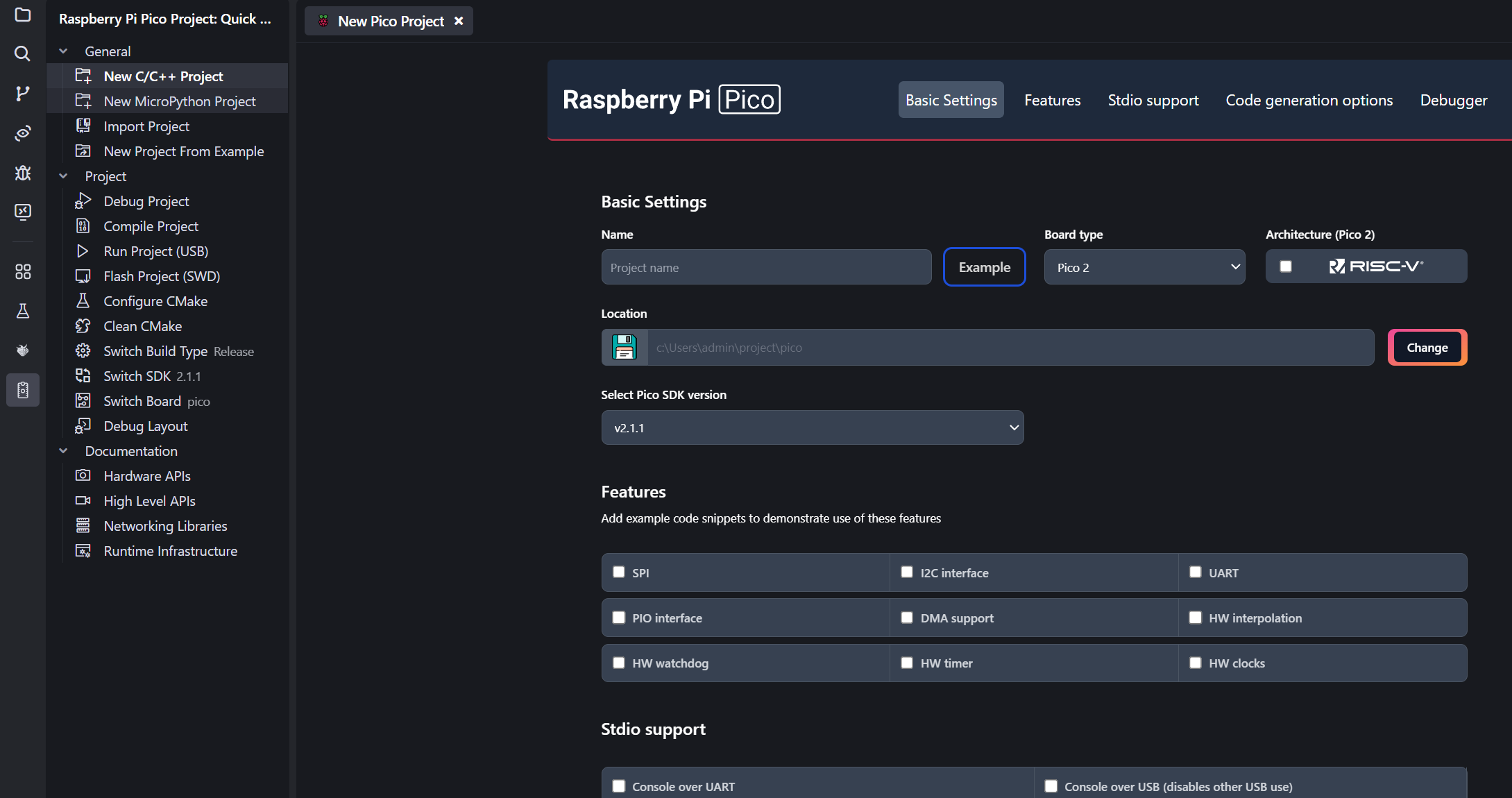Collapse the Project section chevron
The height and width of the screenshot is (798, 1512).
pyautogui.click(x=63, y=176)
